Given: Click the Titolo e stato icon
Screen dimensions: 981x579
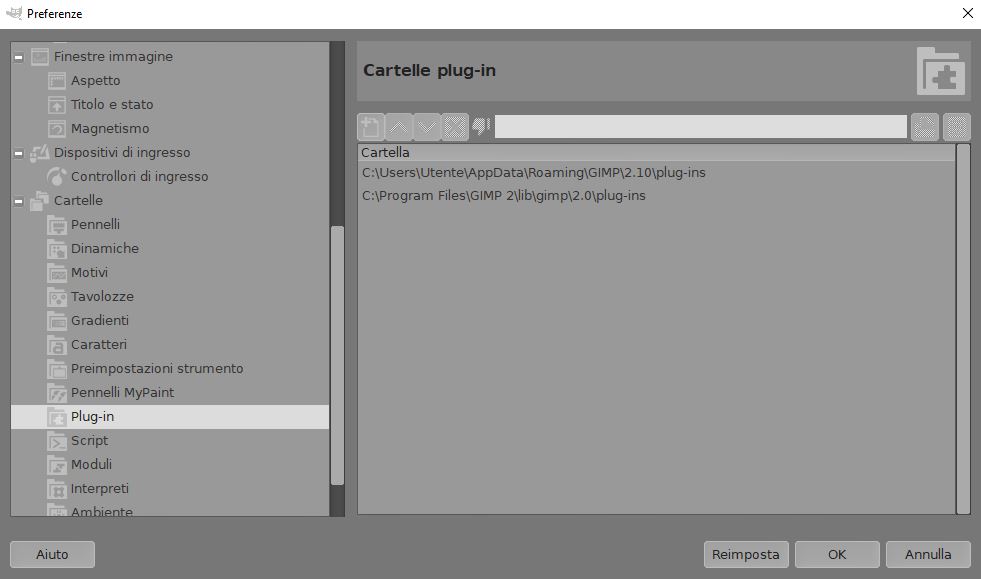Looking at the screenshot, I should point(57,105).
